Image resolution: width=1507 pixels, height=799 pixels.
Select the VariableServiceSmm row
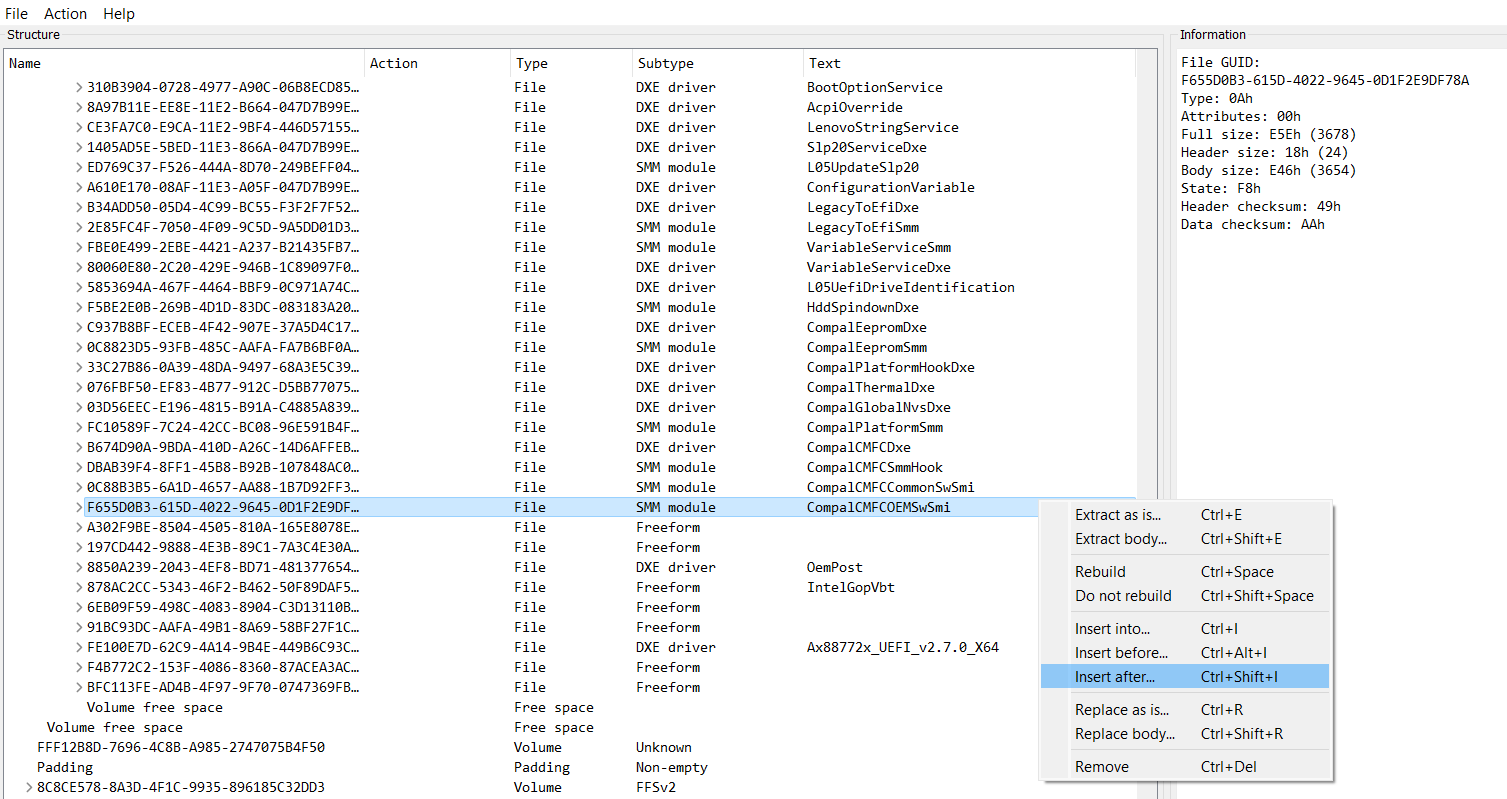pyautogui.click(x=570, y=247)
